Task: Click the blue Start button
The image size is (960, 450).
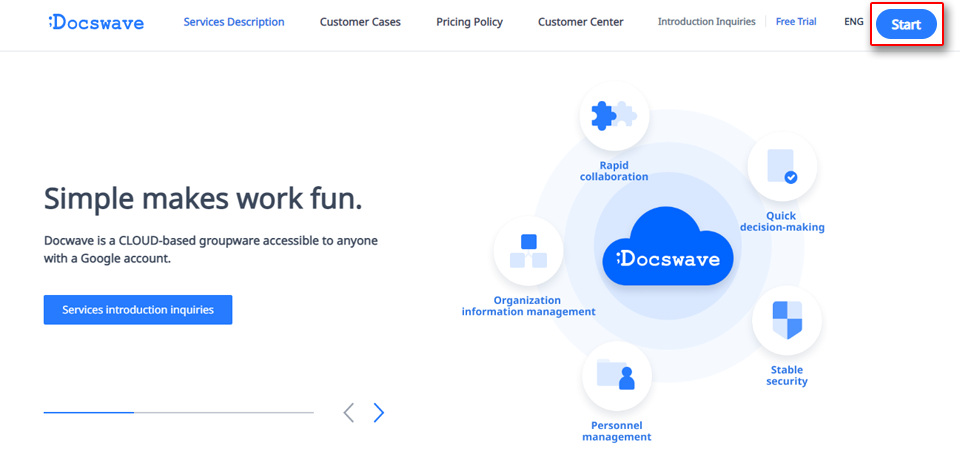Action: (x=906, y=24)
